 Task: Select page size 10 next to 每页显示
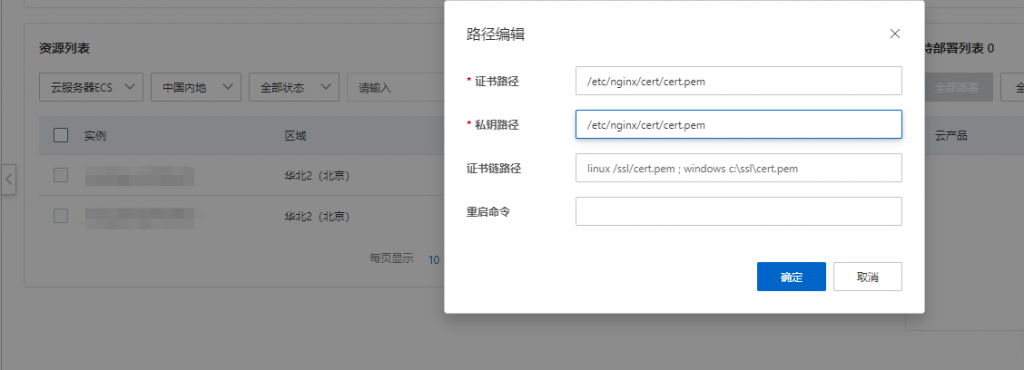(434, 260)
